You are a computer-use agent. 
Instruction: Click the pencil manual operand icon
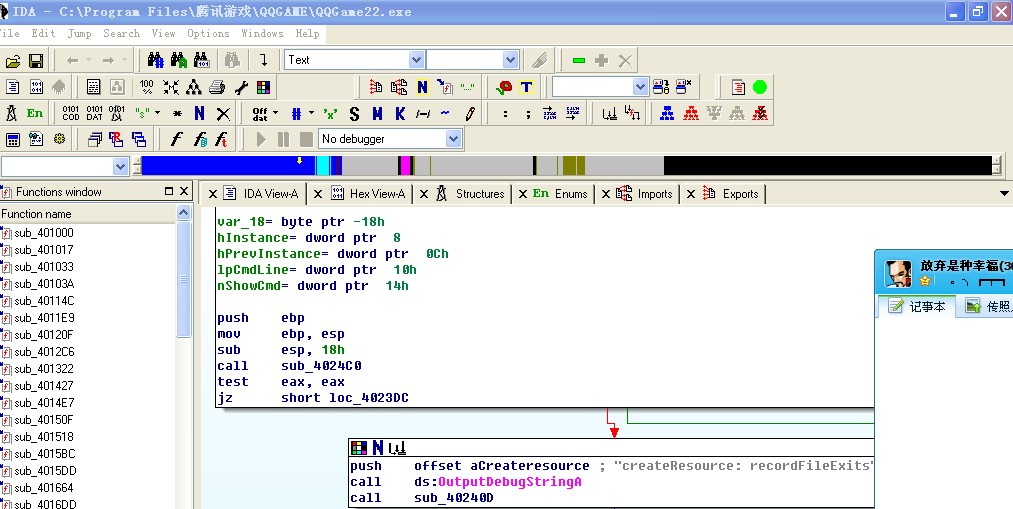(470, 114)
